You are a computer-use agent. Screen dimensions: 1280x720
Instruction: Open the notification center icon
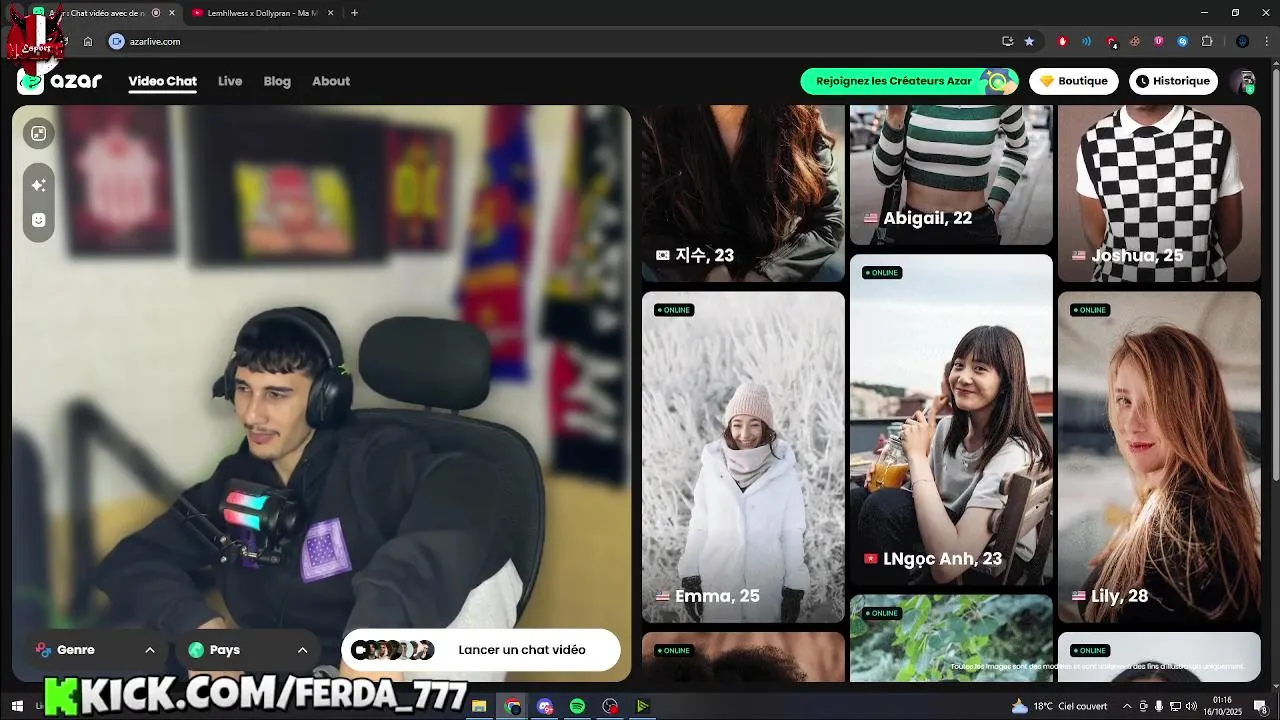(1264, 707)
